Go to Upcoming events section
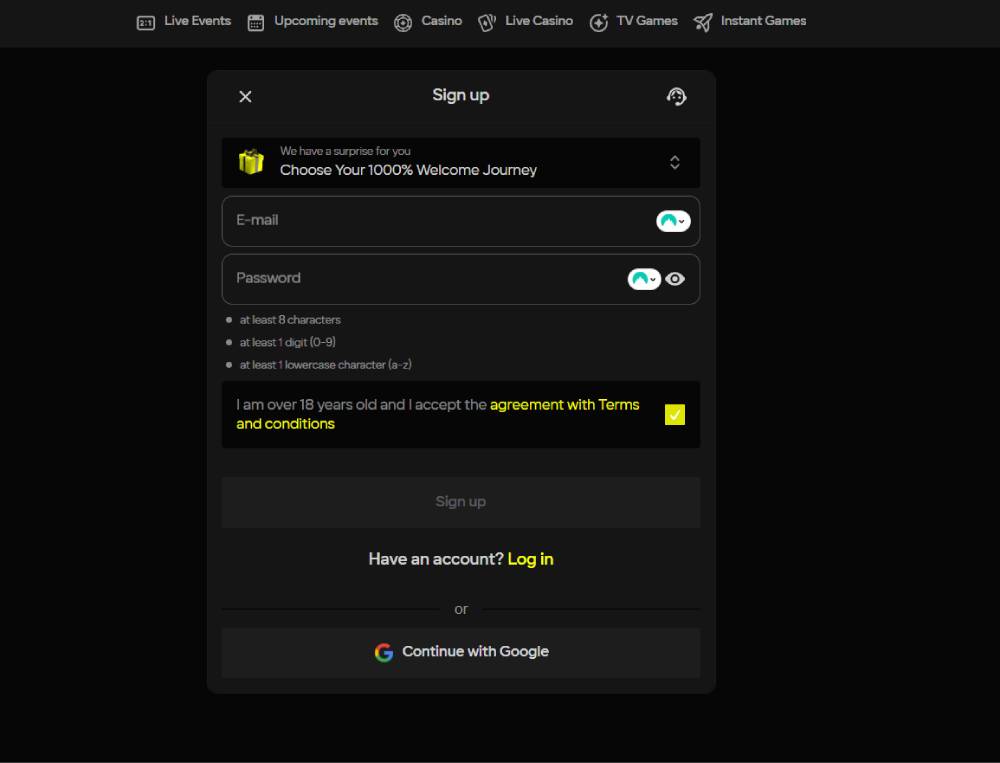1000x763 pixels. click(x=326, y=21)
